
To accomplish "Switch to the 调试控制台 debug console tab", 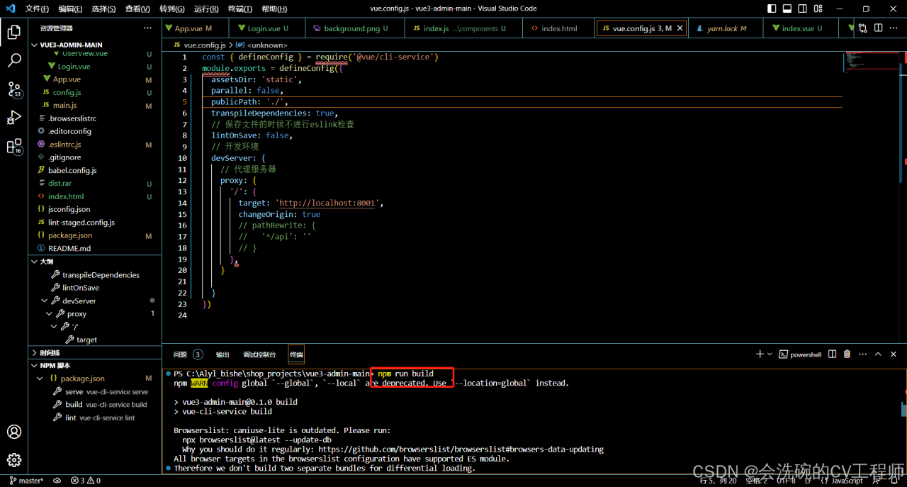I will point(260,355).
